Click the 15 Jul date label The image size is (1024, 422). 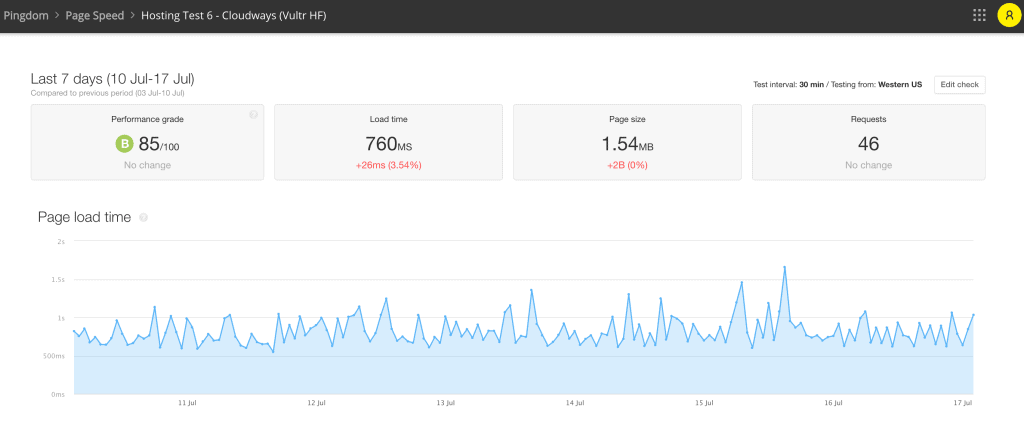(704, 403)
